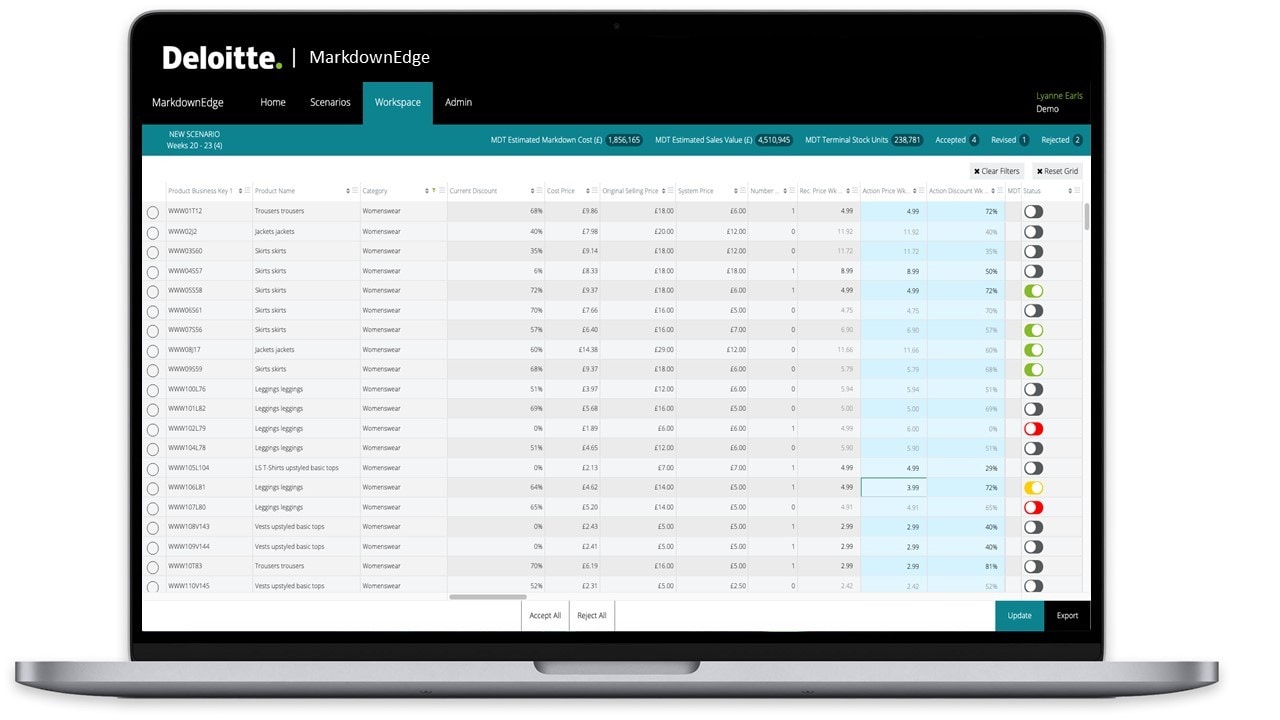Viewport: 1280px width, 720px height.
Task: Go to the Home tab
Action: point(273,102)
